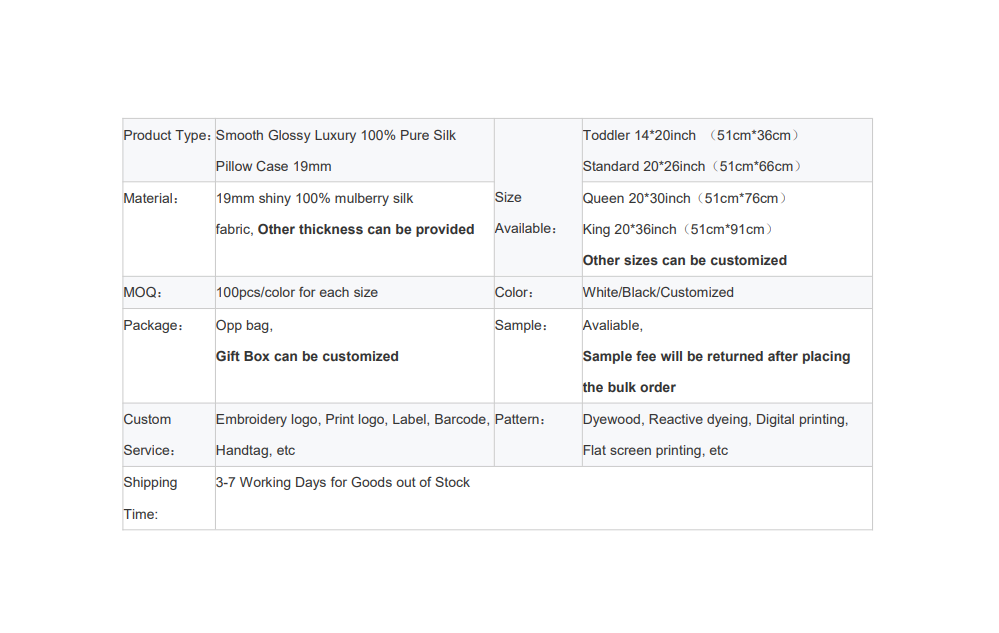This screenshot has width=999, height=633.
Task: Select the "Other thickness can be provided" bold text
Action: (x=366, y=230)
